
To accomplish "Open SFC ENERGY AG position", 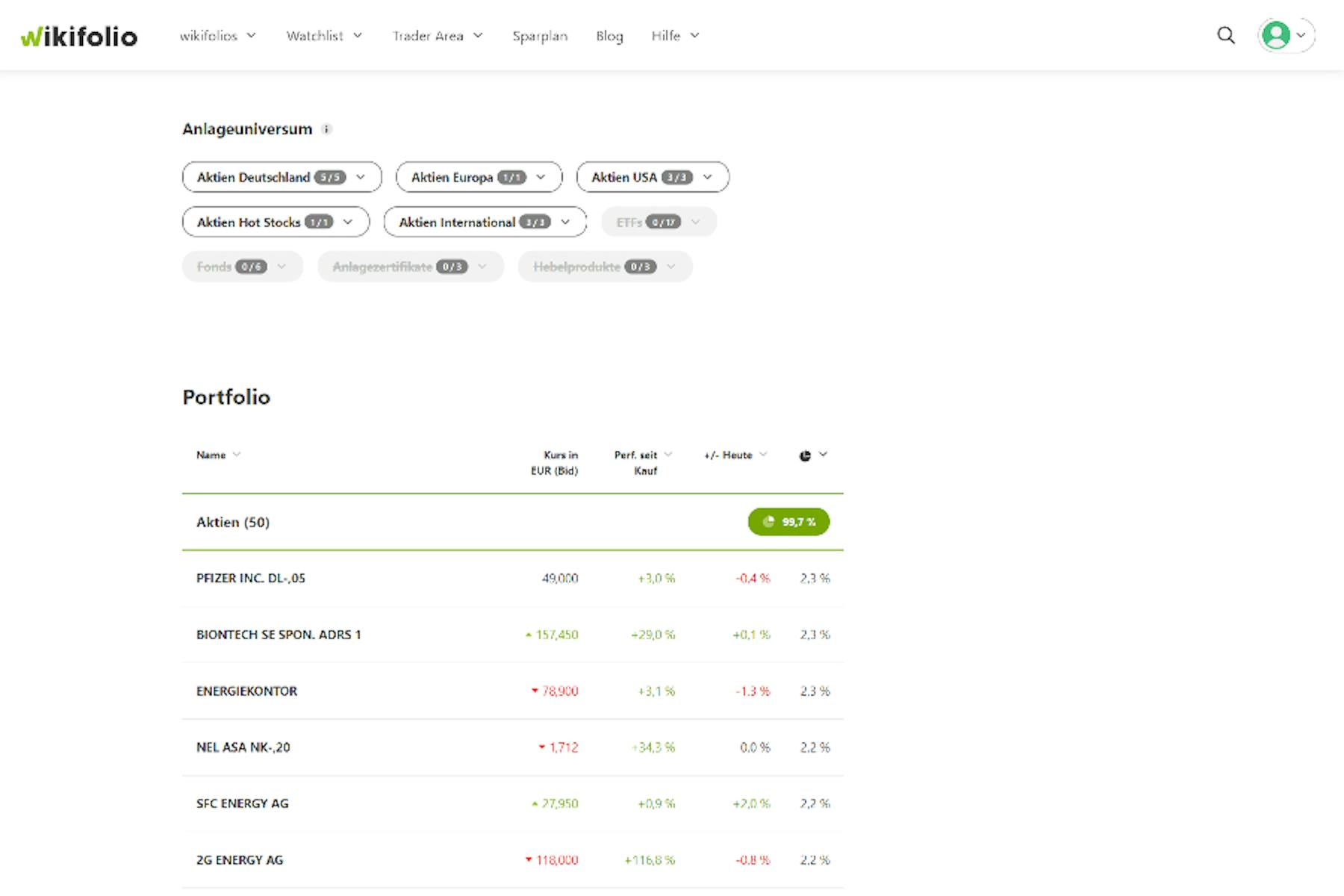I will point(242,803).
